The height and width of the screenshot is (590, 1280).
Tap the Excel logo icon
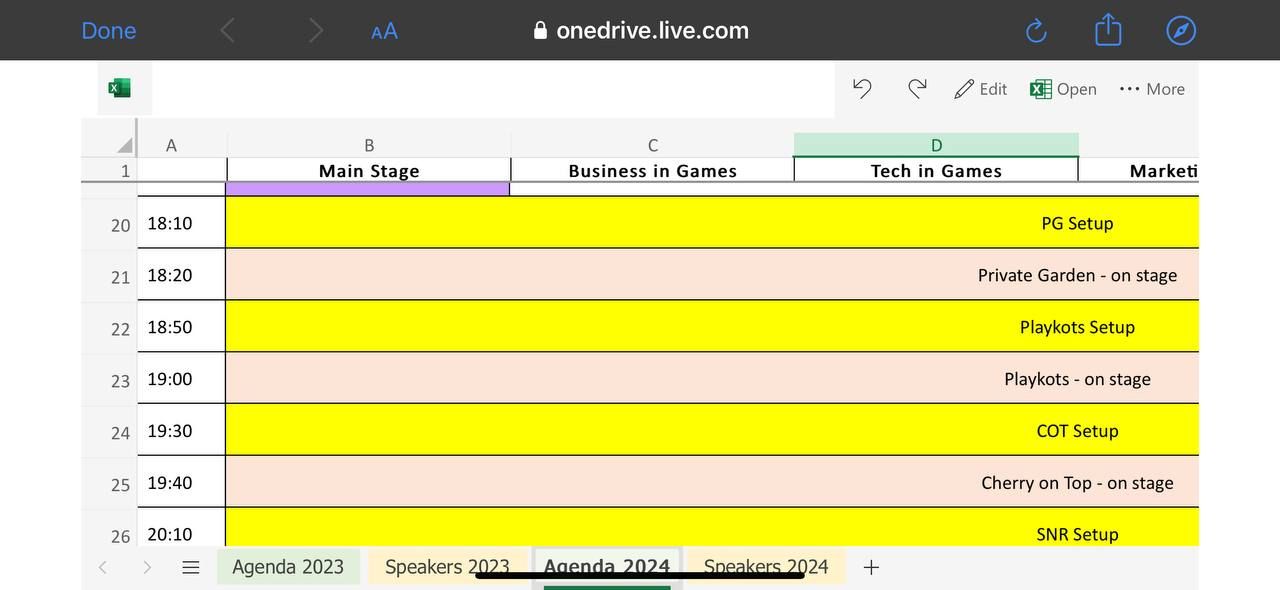(119, 88)
